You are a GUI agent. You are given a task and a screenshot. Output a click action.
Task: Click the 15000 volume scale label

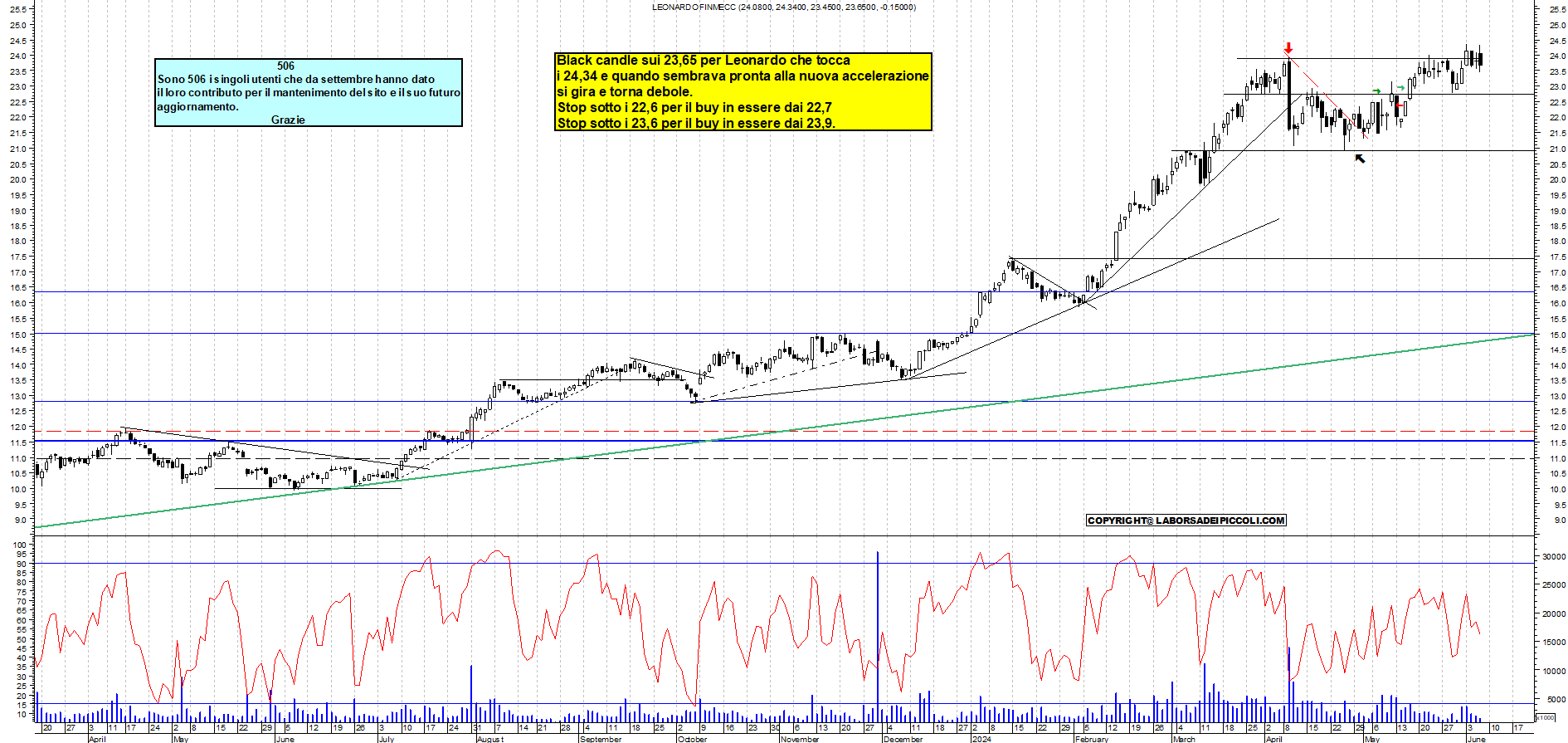[x=1553, y=643]
